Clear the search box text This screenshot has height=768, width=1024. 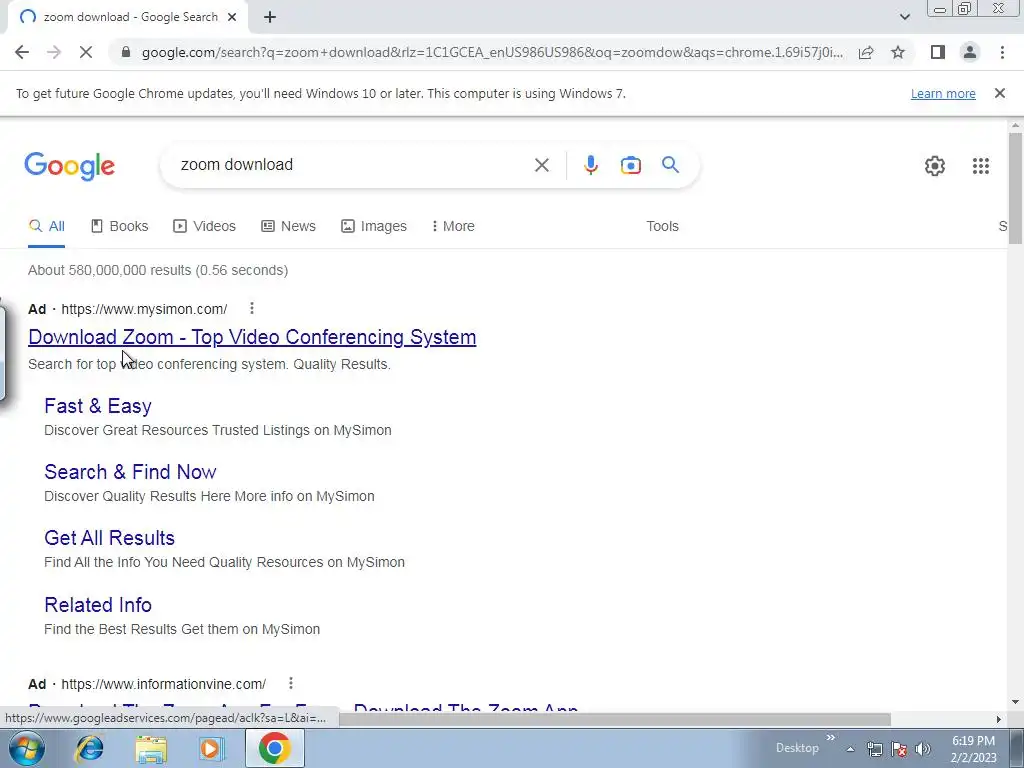click(541, 165)
